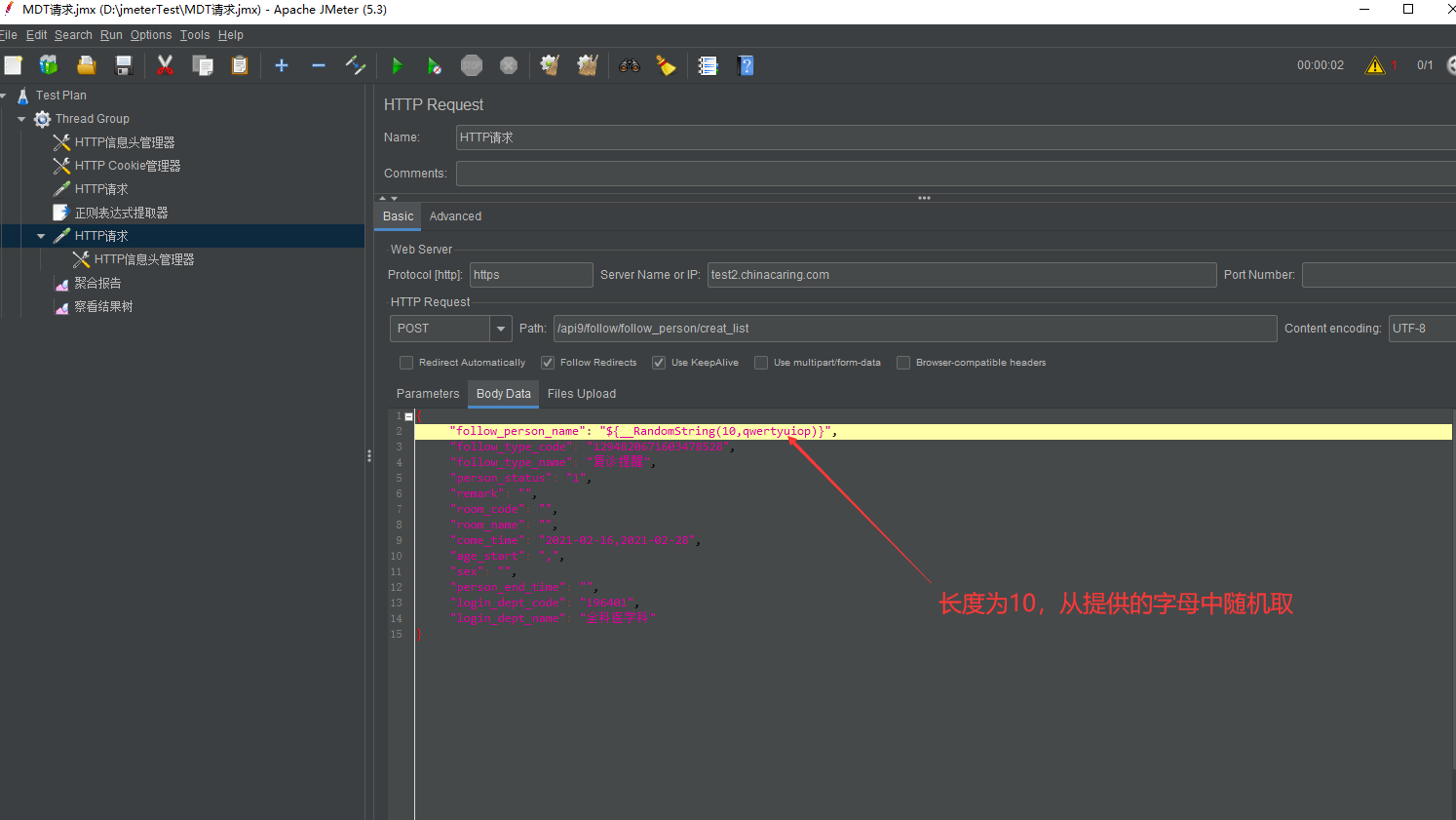Screen dimensions: 1456x820
Task: Click the Cut scissors icon
Action: click(165, 65)
